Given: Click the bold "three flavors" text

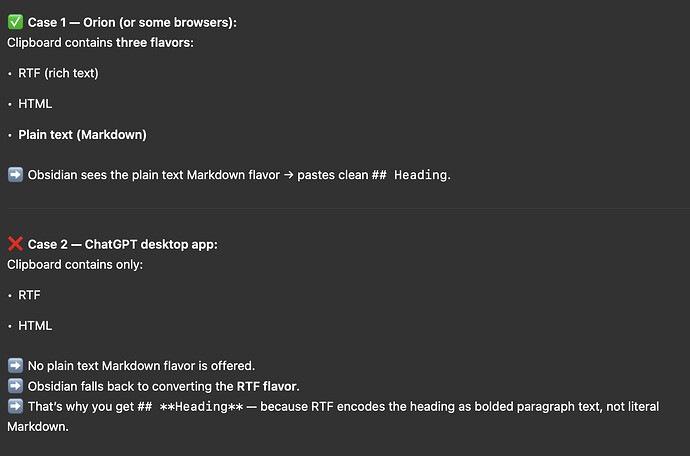Looking at the screenshot, I should (x=152, y=42).
